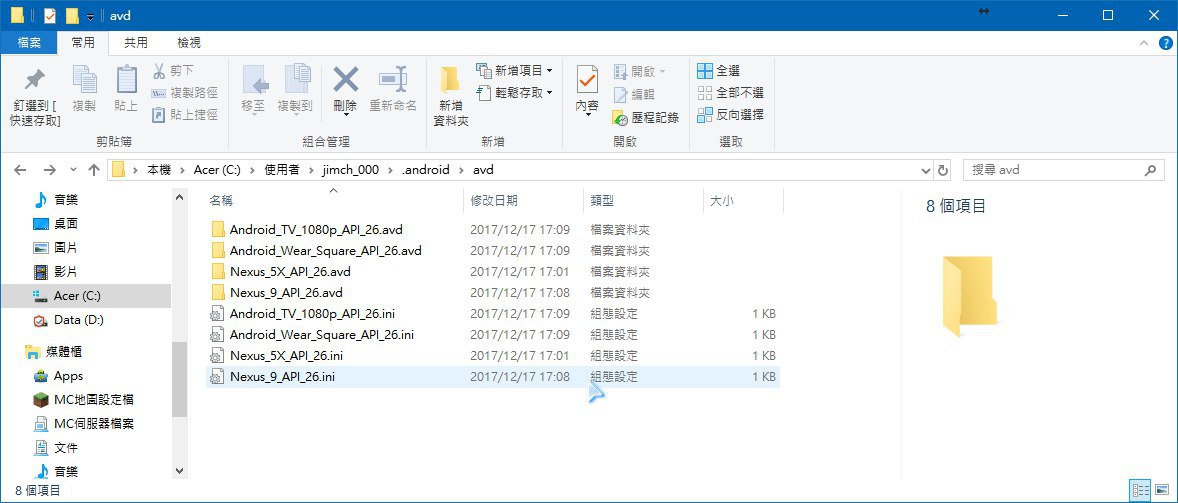Click properties icon in quick access toolbar
The height and width of the screenshot is (503, 1178).
tap(50, 16)
